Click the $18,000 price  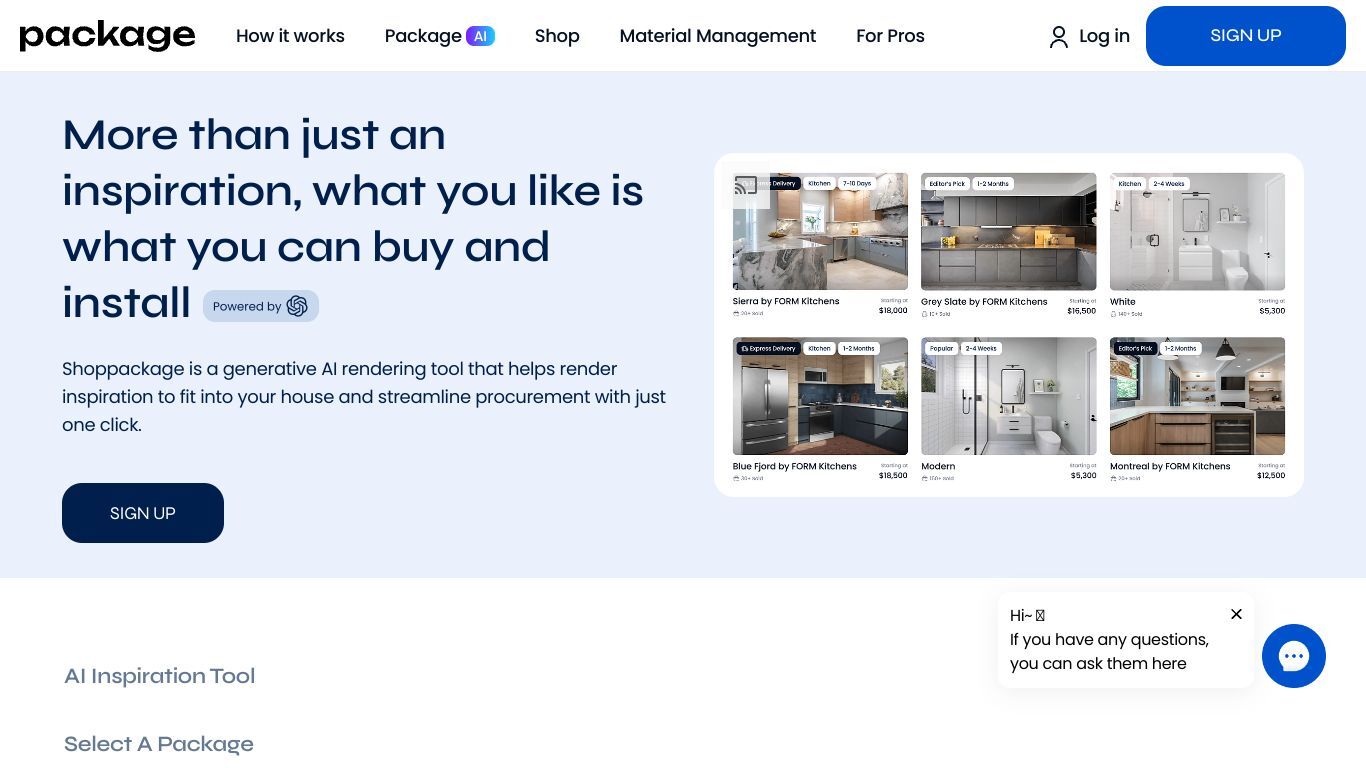pos(893,311)
